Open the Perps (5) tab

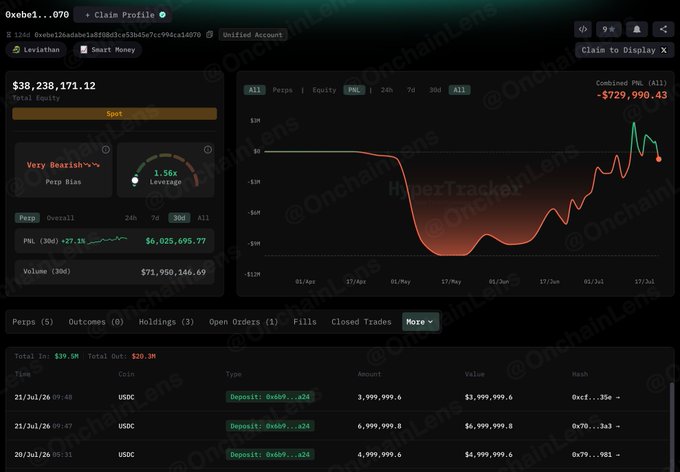[x=33, y=322]
